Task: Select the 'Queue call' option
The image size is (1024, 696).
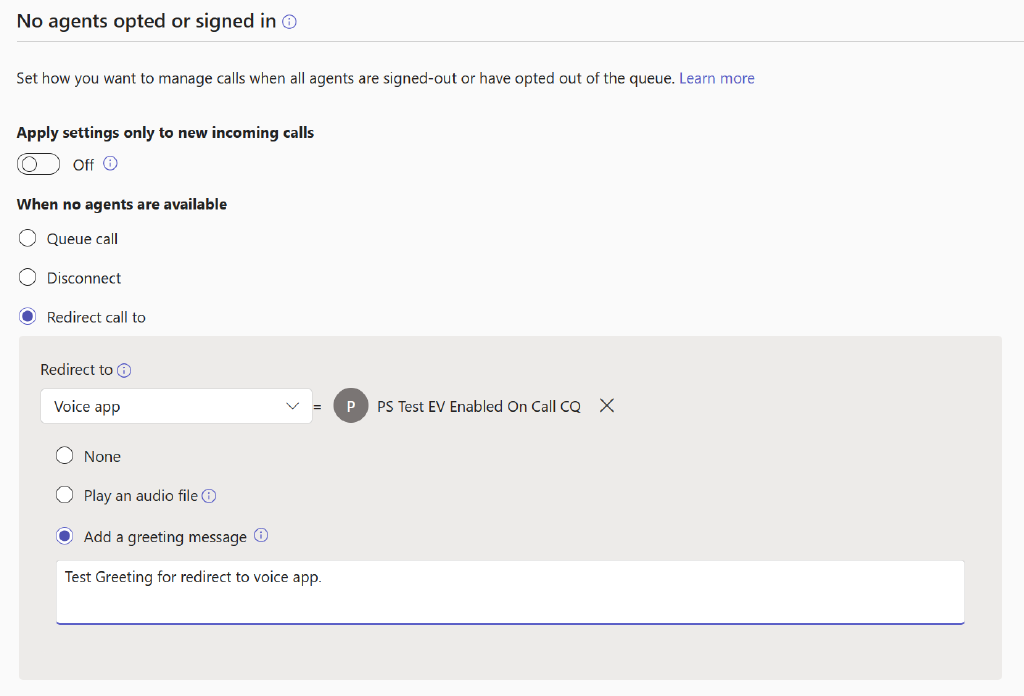Action: (x=27, y=238)
